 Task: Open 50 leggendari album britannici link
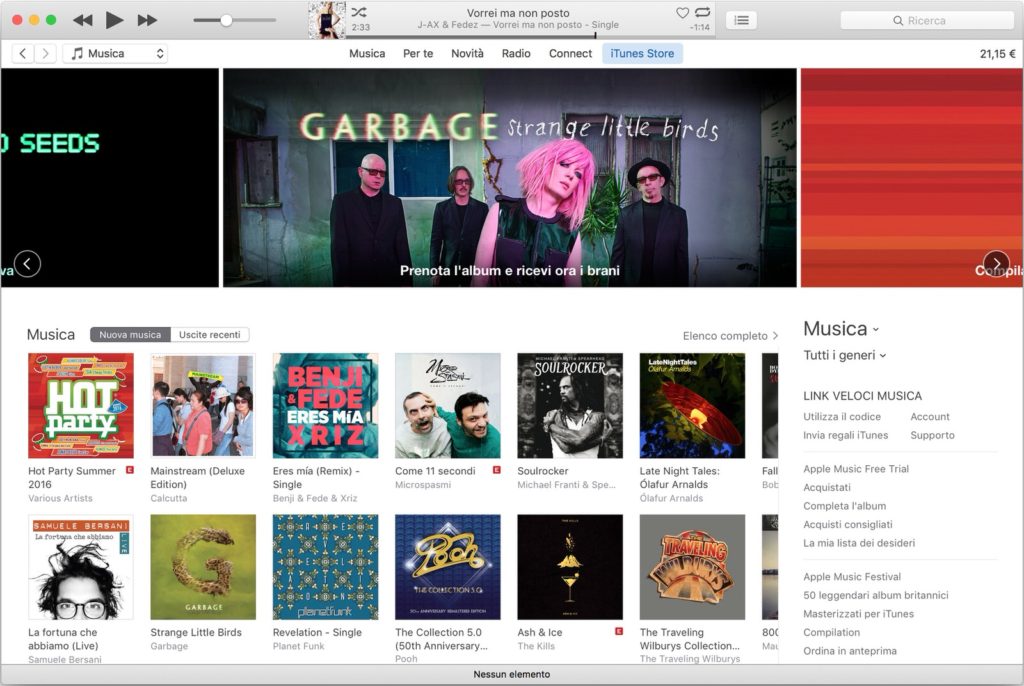pos(876,595)
